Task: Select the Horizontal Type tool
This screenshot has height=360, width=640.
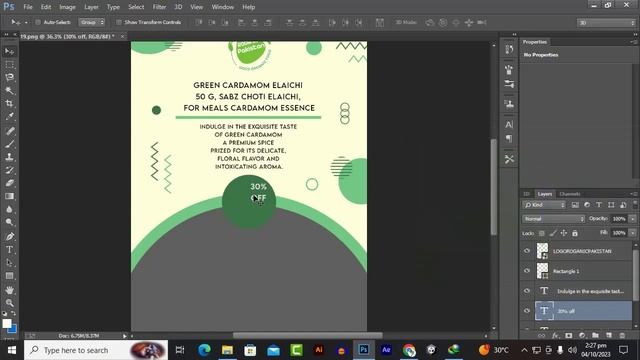Action: click(x=9, y=249)
